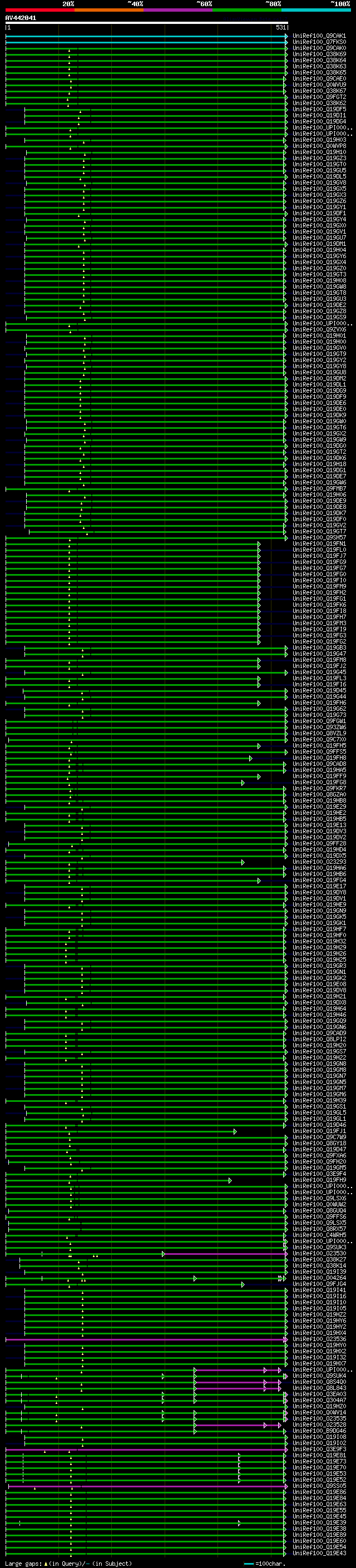Viewport: 356px width, 1568px height.
Task: Select hit label UniRef100_Q19FM9
Action: click(319, 587)
